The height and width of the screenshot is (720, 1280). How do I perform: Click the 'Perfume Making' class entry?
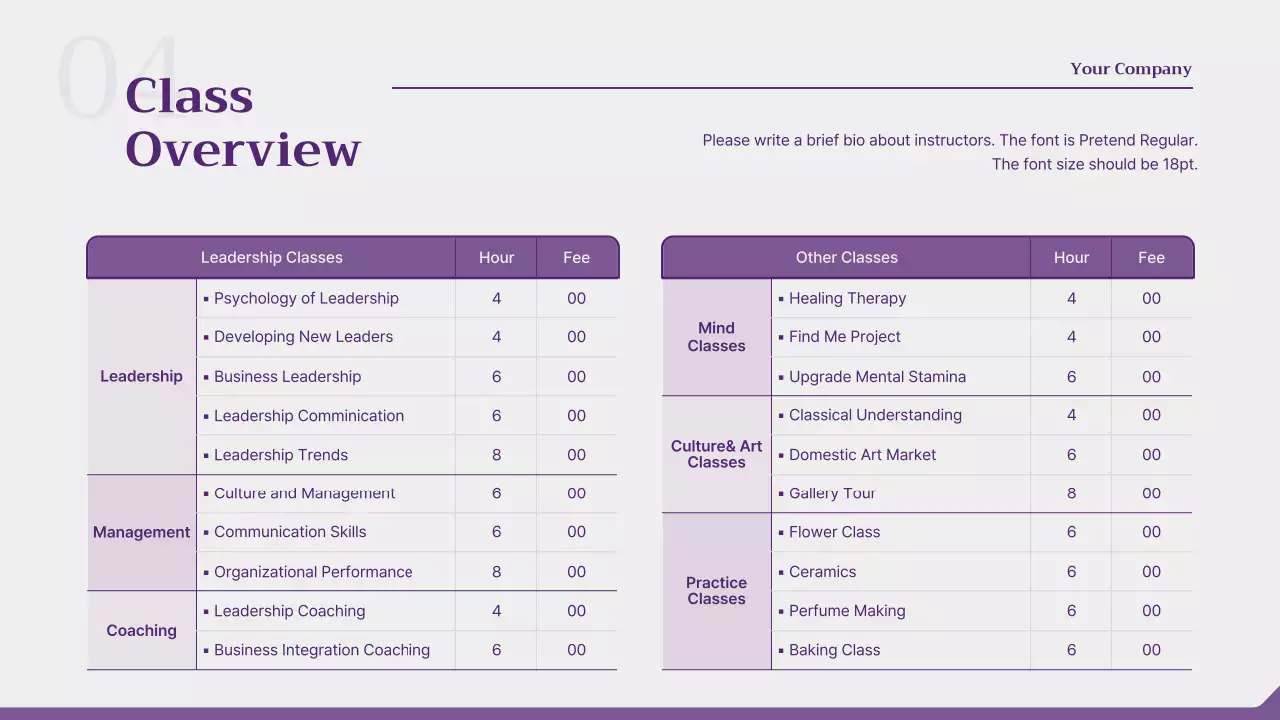click(847, 611)
